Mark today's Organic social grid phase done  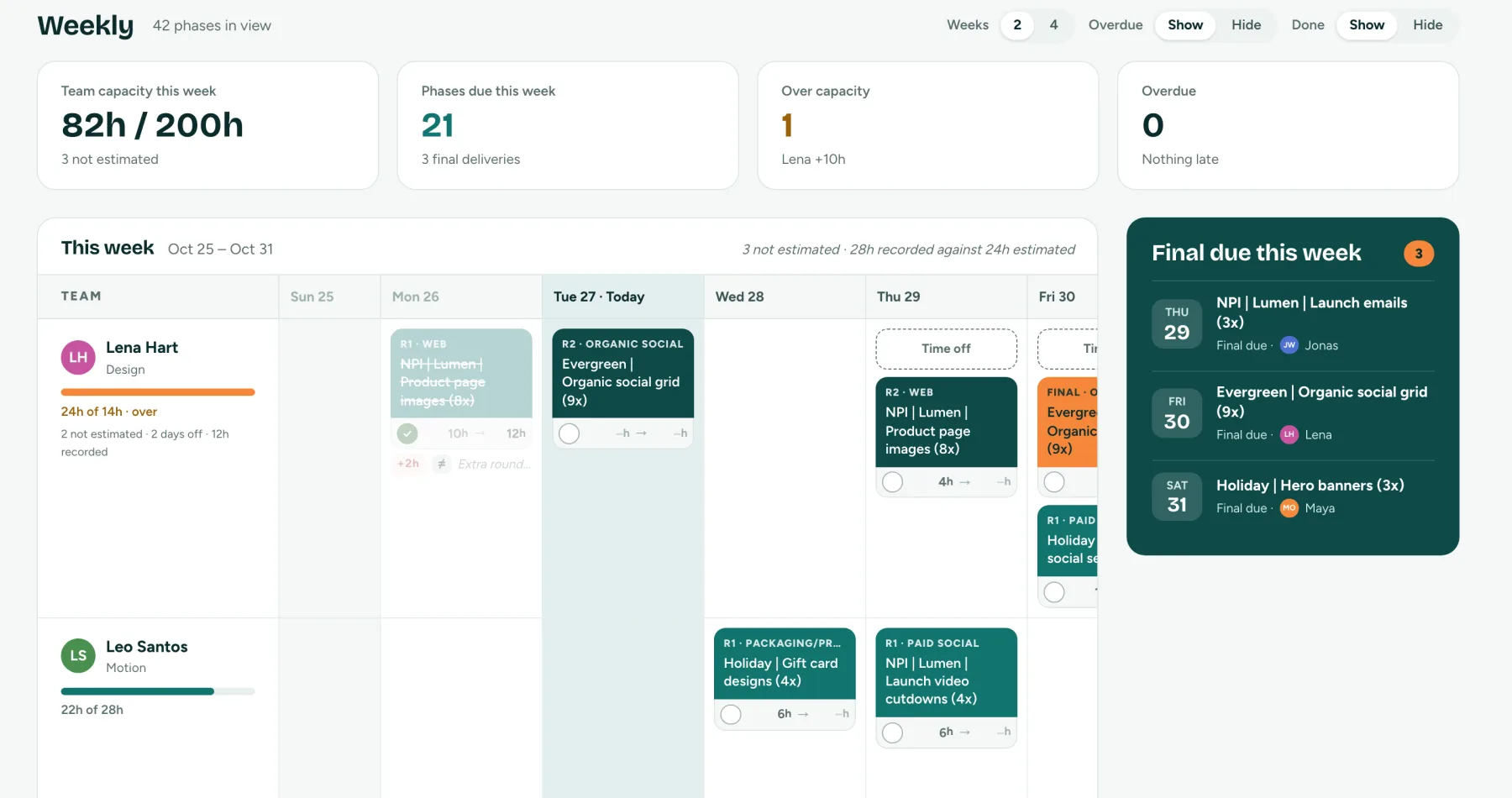point(570,433)
